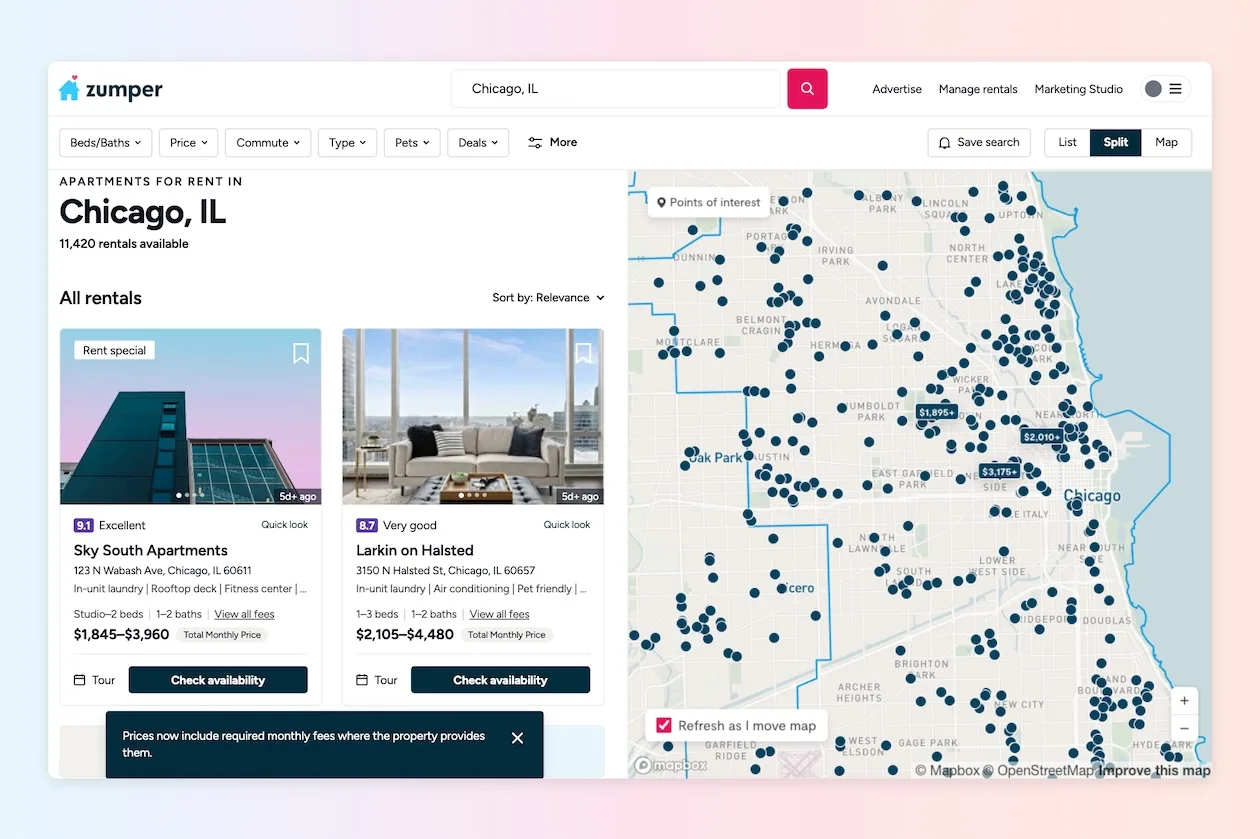The height and width of the screenshot is (839, 1260).
Task: Click calendar Tour for Larkin on Halsted
Action: (377, 680)
